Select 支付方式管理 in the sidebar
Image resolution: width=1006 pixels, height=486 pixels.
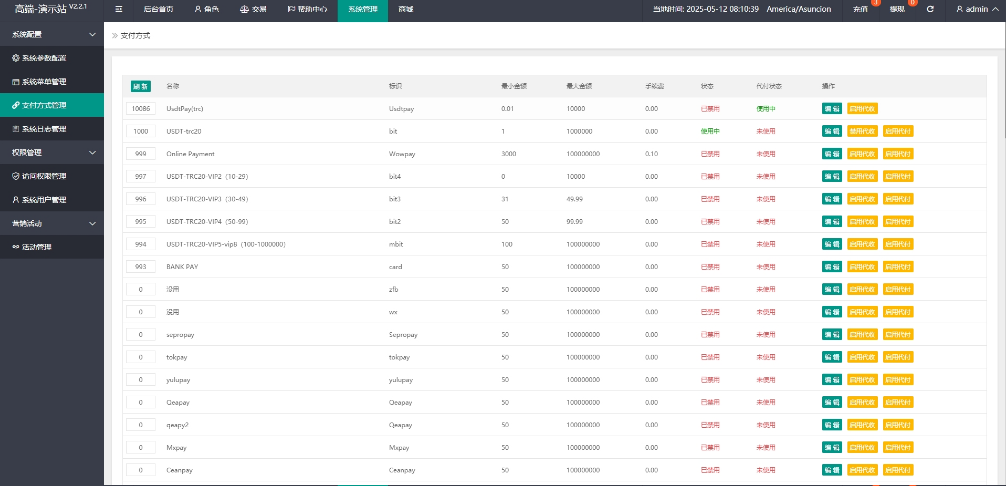[52, 105]
